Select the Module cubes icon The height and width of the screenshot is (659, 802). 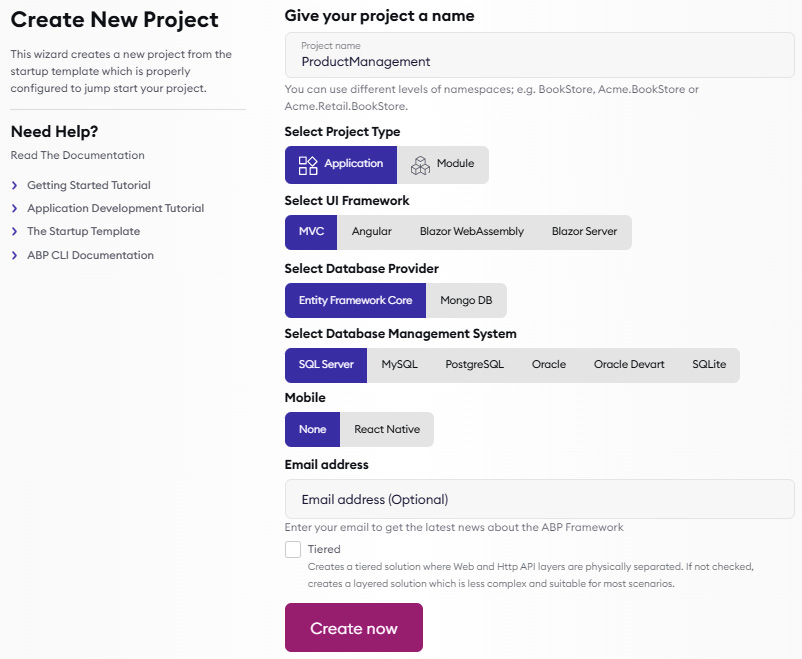[420, 165]
